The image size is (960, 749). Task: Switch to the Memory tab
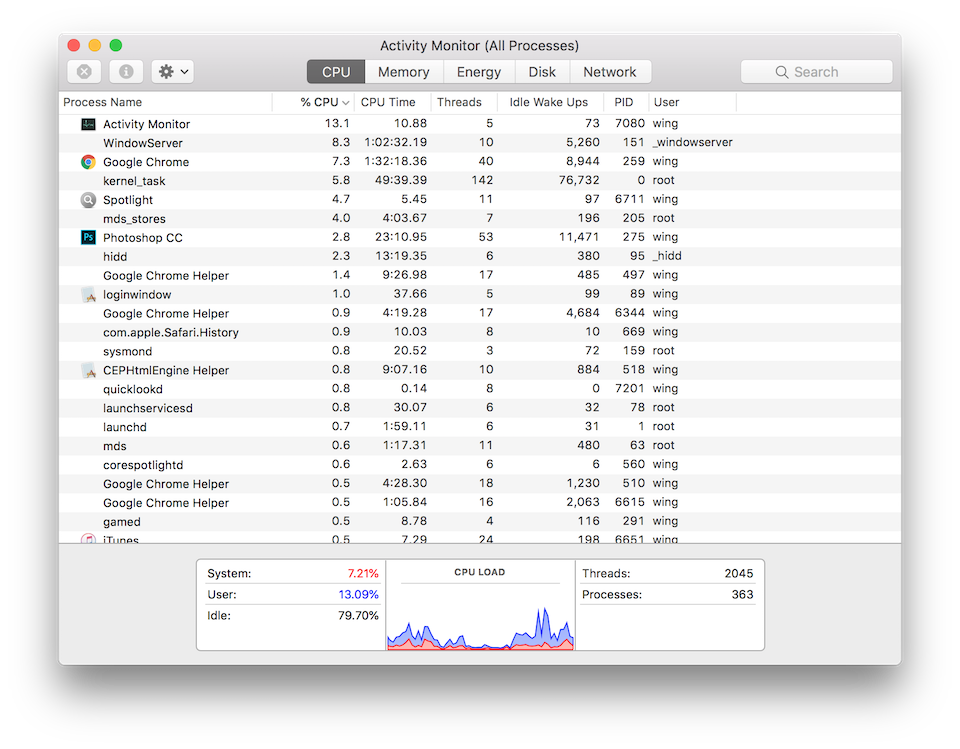[403, 72]
